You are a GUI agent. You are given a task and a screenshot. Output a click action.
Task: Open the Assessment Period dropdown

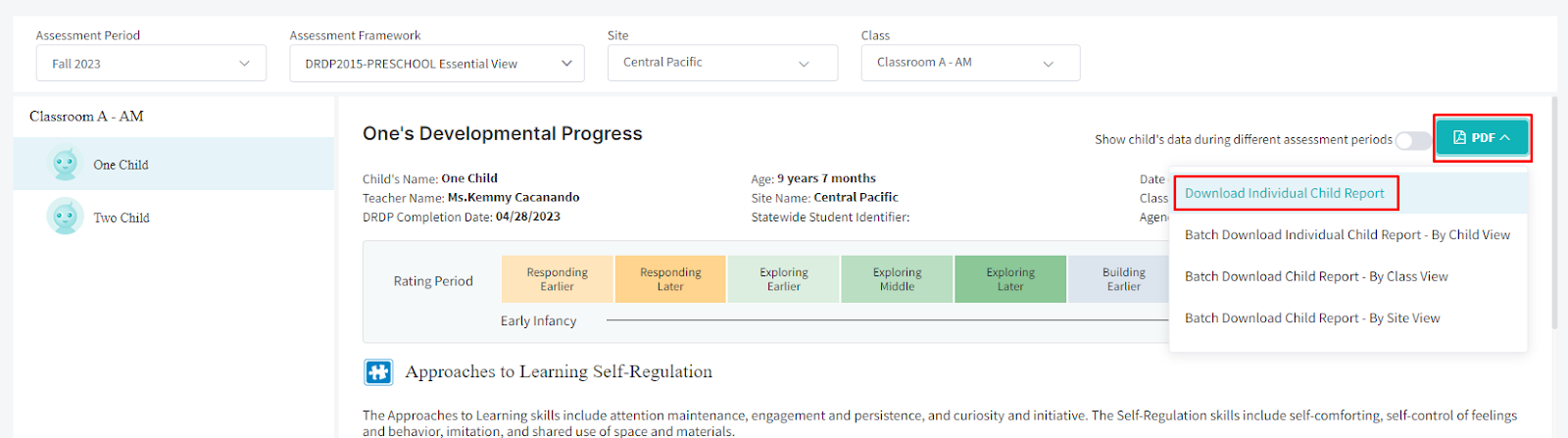coord(152,64)
